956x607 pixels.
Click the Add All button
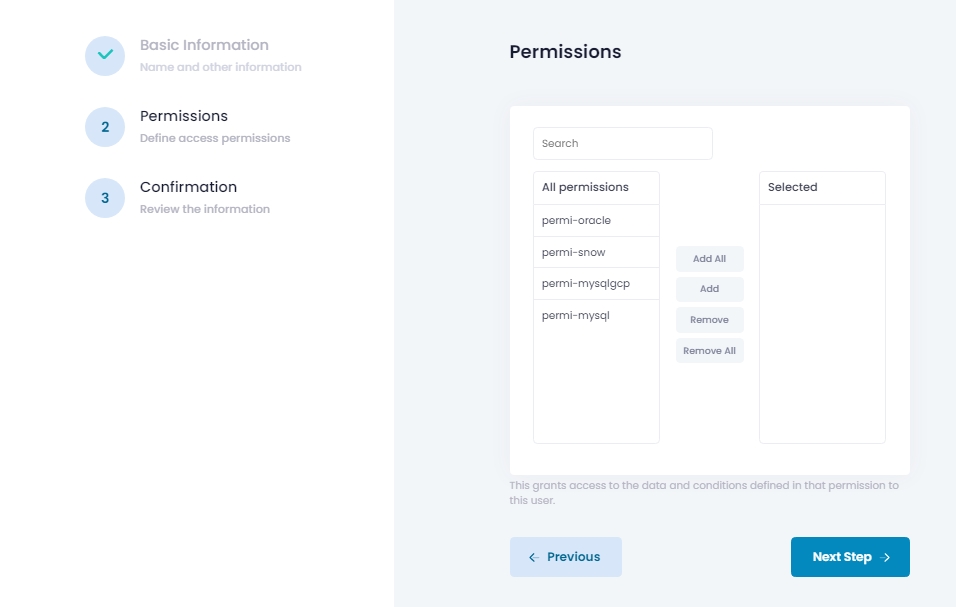709,258
